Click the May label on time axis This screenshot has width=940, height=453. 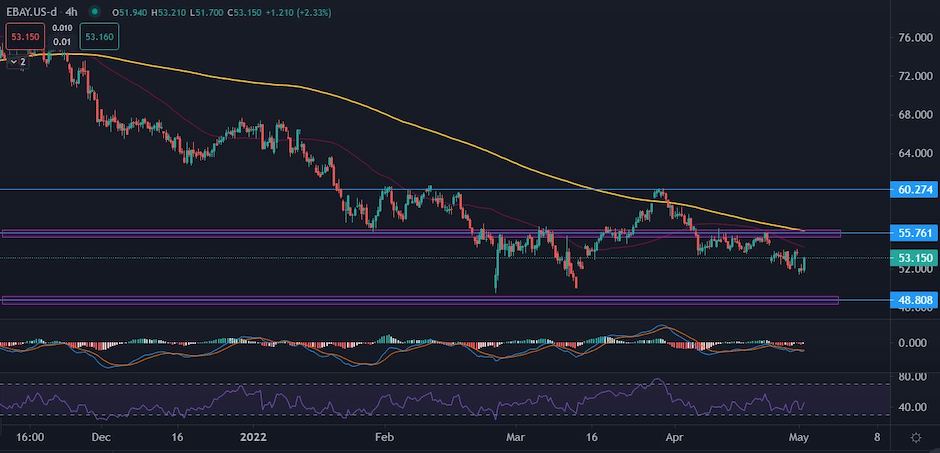[x=798, y=438]
